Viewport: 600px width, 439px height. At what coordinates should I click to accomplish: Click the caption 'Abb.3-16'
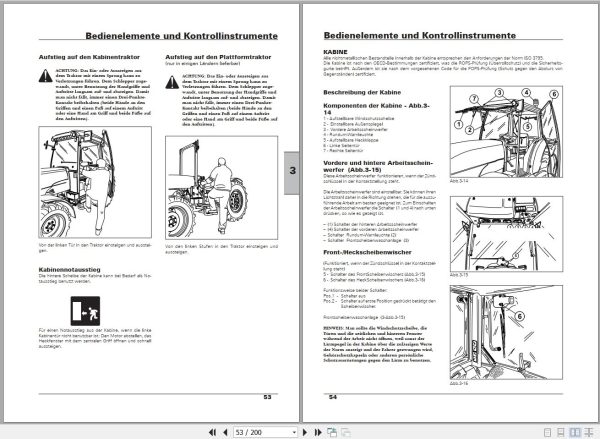tap(459, 383)
